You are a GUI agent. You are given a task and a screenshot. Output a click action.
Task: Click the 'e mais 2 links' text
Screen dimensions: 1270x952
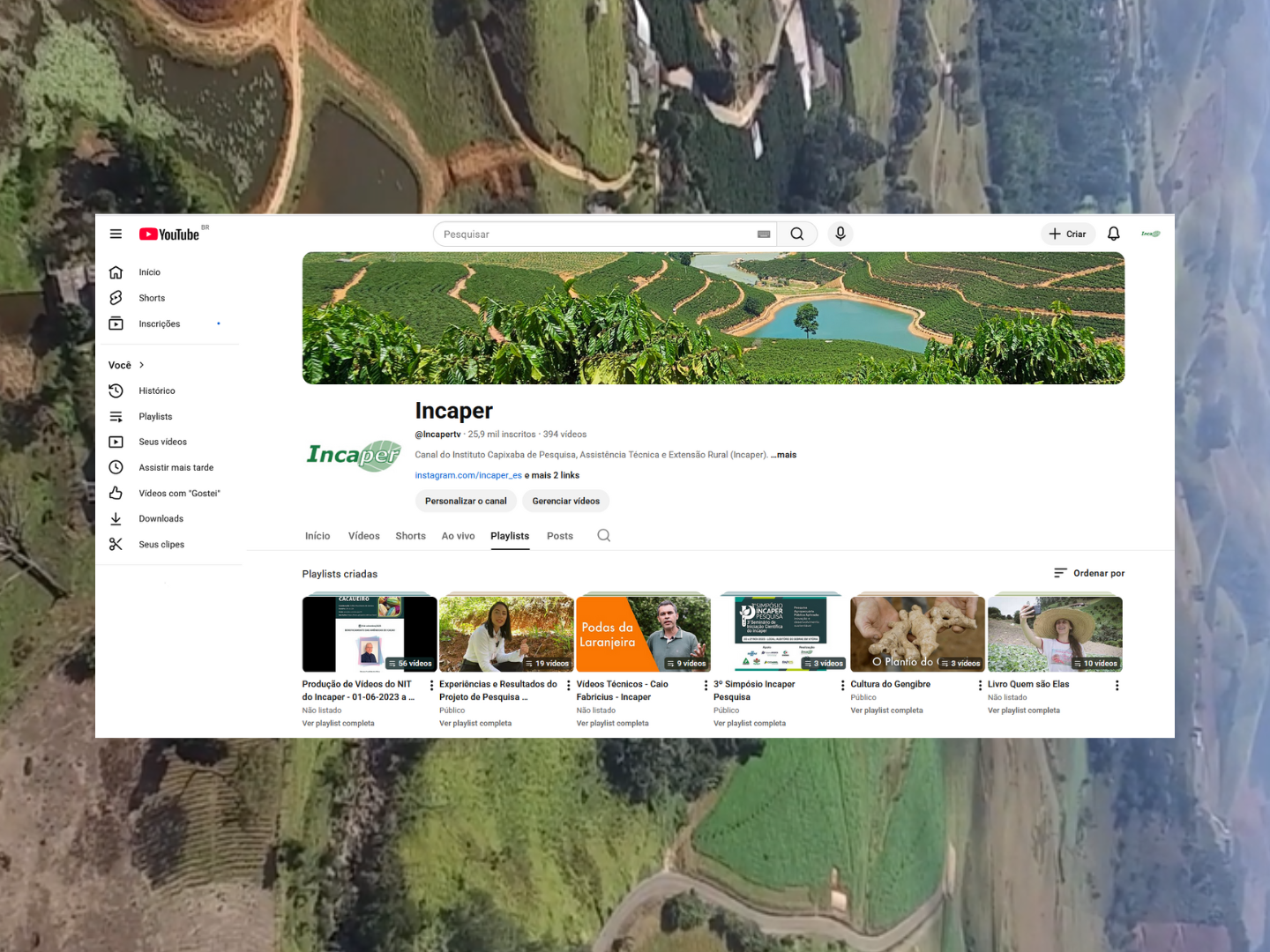pyautogui.click(x=552, y=475)
